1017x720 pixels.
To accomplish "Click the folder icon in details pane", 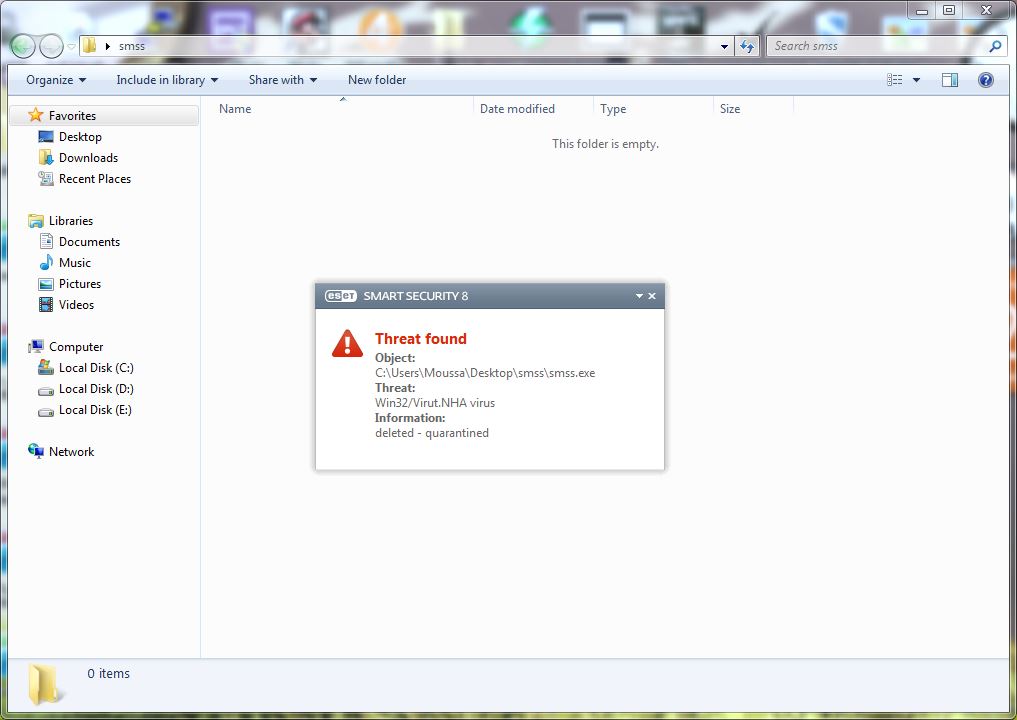I will click(45, 684).
